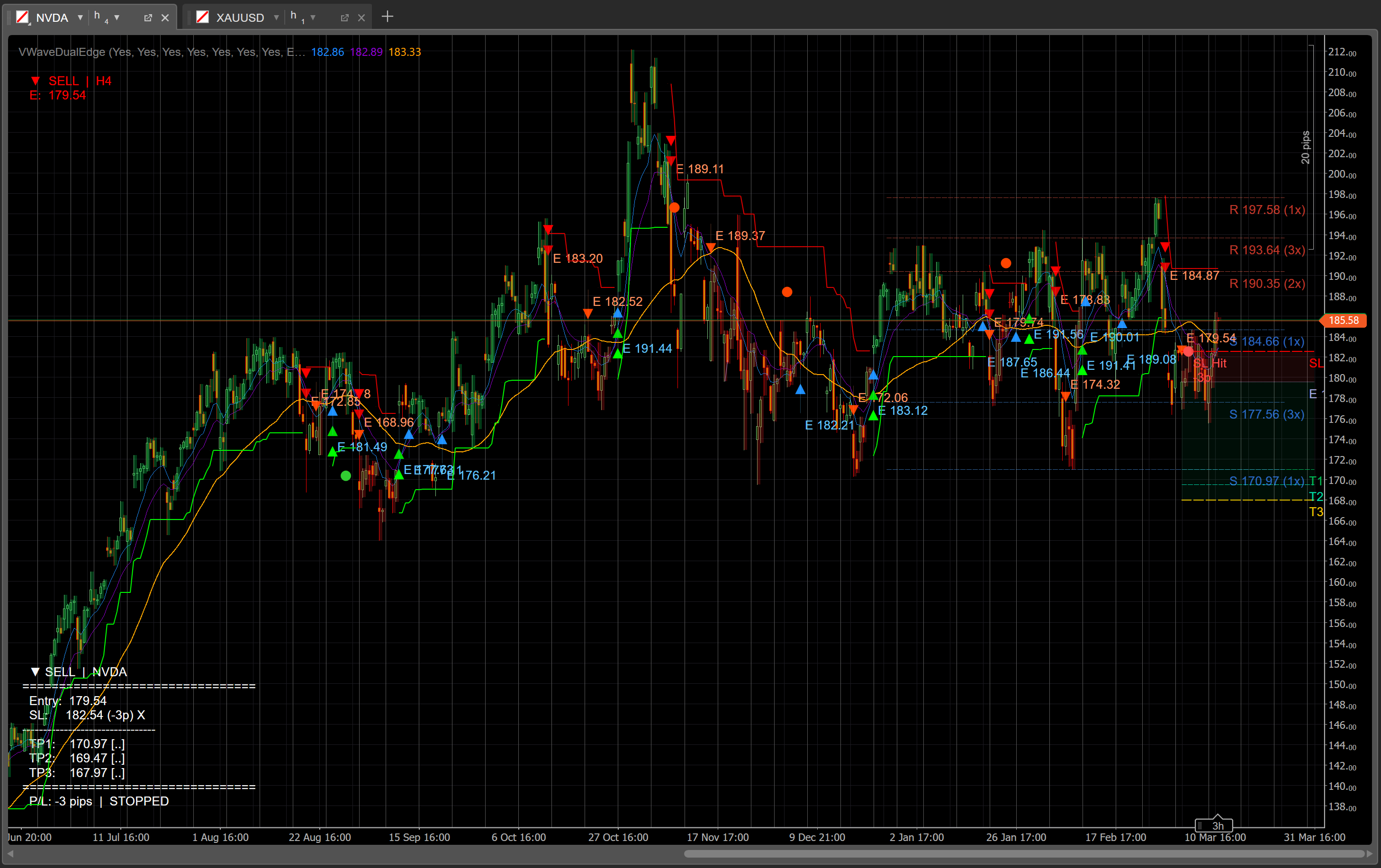Close the XAUUSD chart tab
This screenshot has width=1381, height=868.
click(361, 18)
